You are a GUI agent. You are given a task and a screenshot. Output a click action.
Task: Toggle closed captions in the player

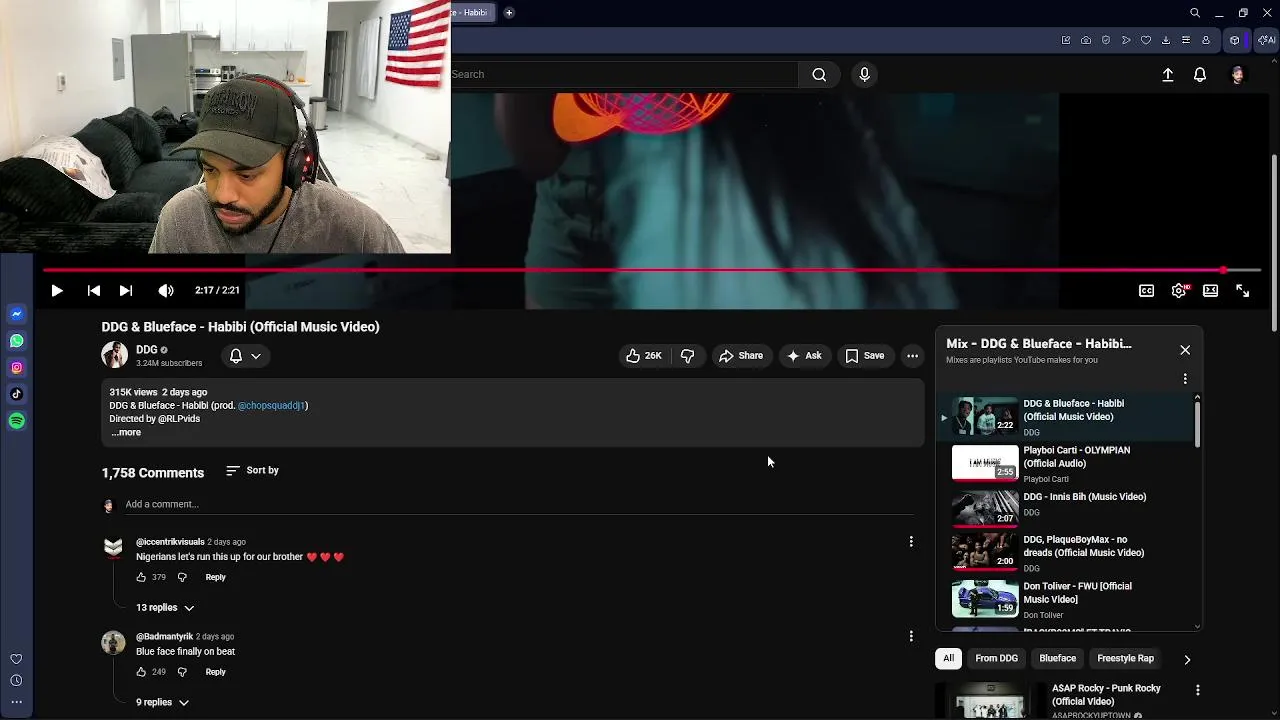(x=1147, y=291)
